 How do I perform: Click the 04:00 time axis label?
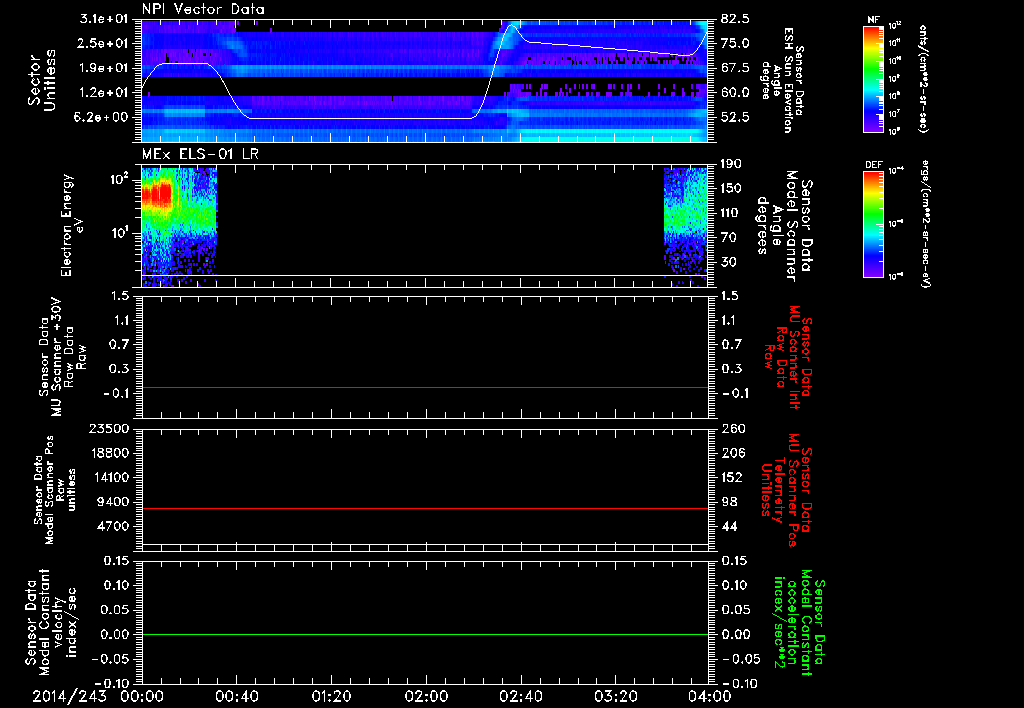pyautogui.click(x=710, y=696)
